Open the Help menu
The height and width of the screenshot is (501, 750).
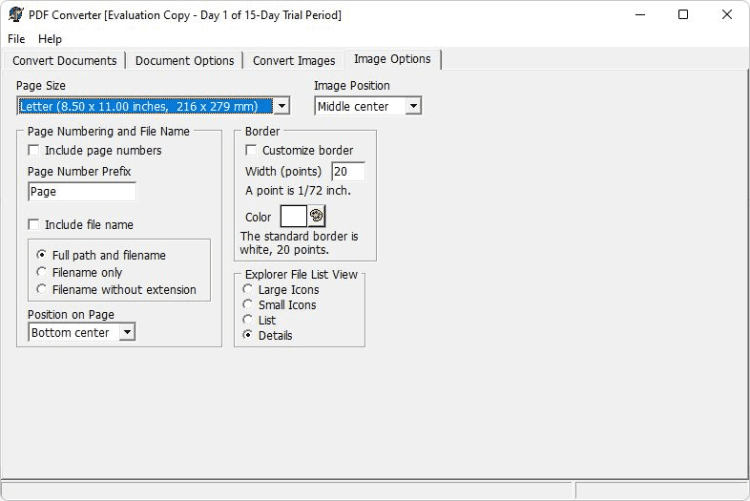click(x=50, y=39)
